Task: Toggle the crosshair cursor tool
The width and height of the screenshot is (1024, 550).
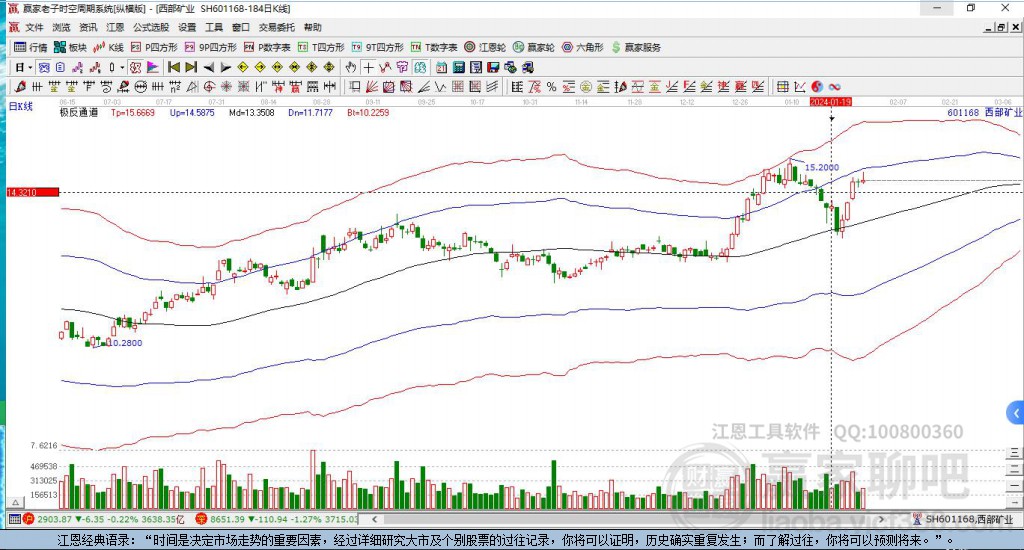Action: (369, 67)
